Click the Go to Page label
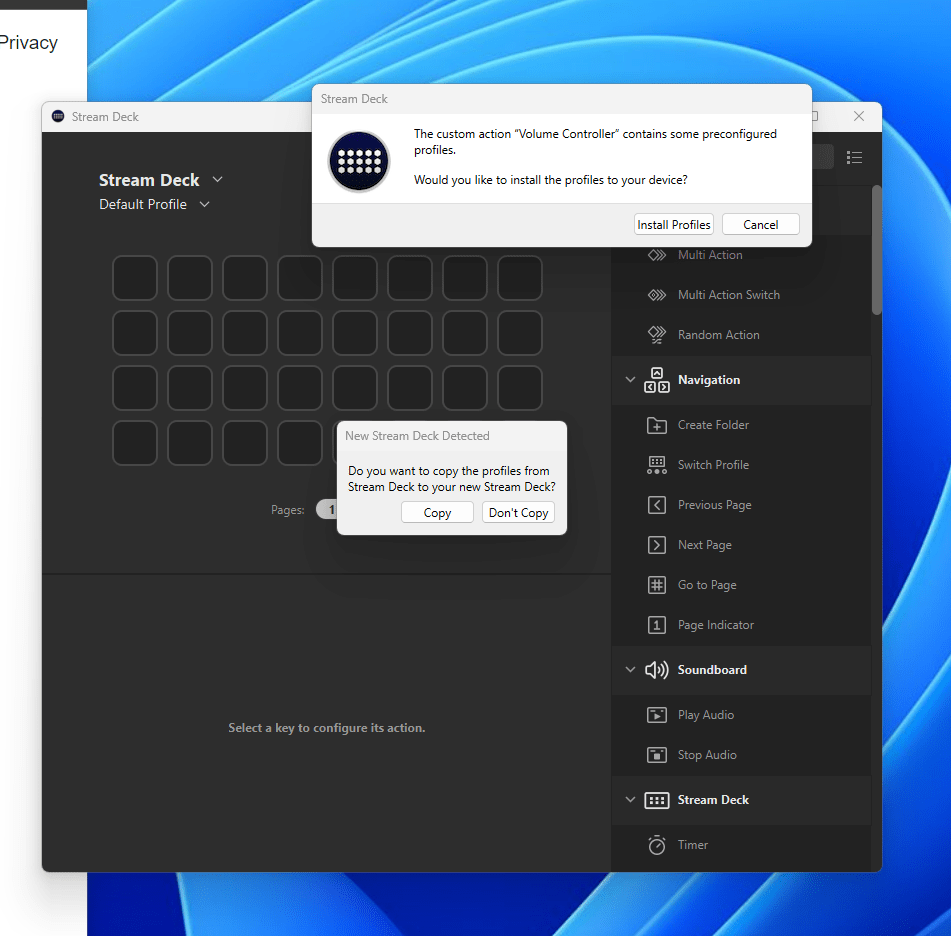This screenshot has height=936, width=951. pyautogui.click(x=707, y=585)
